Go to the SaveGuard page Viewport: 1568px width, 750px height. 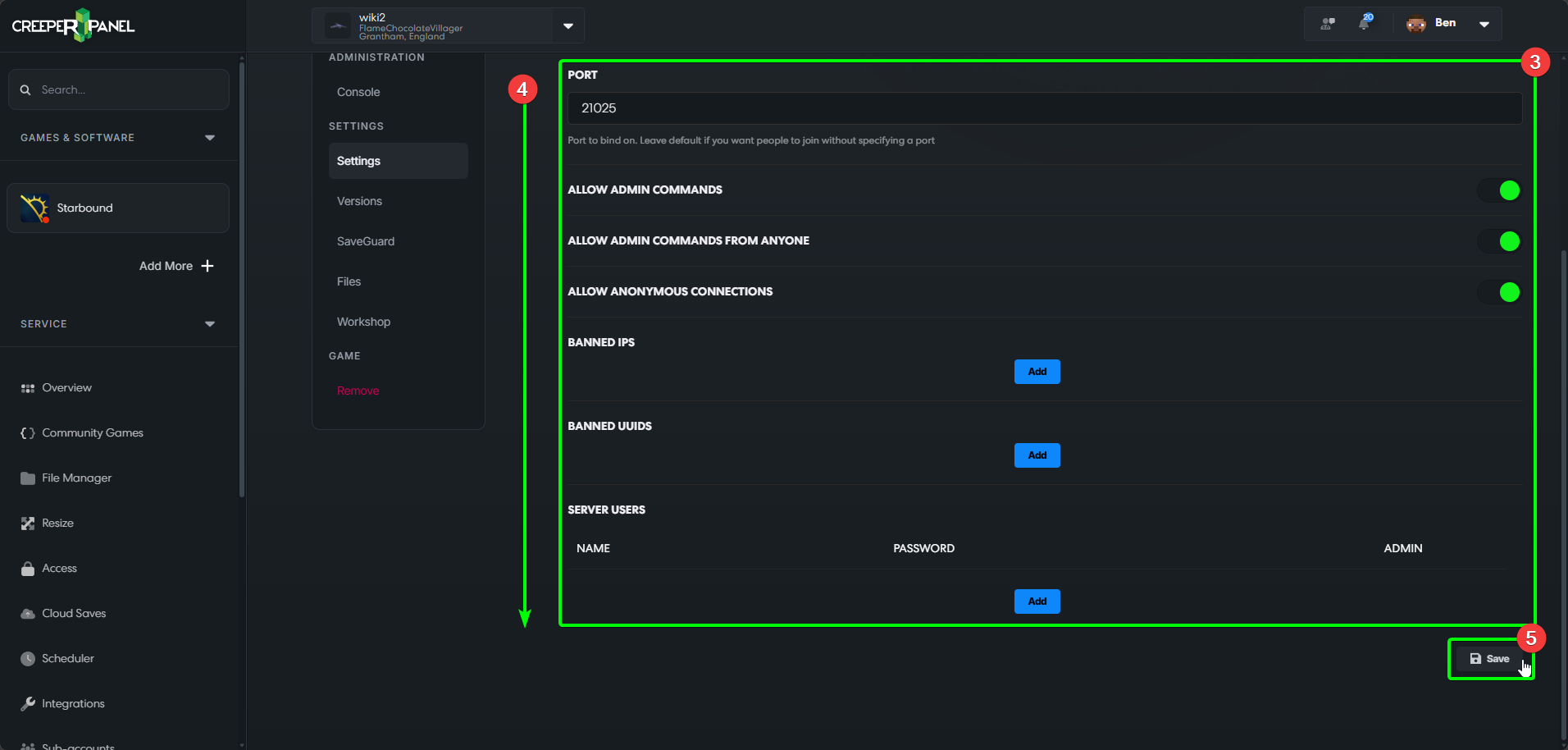point(366,241)
